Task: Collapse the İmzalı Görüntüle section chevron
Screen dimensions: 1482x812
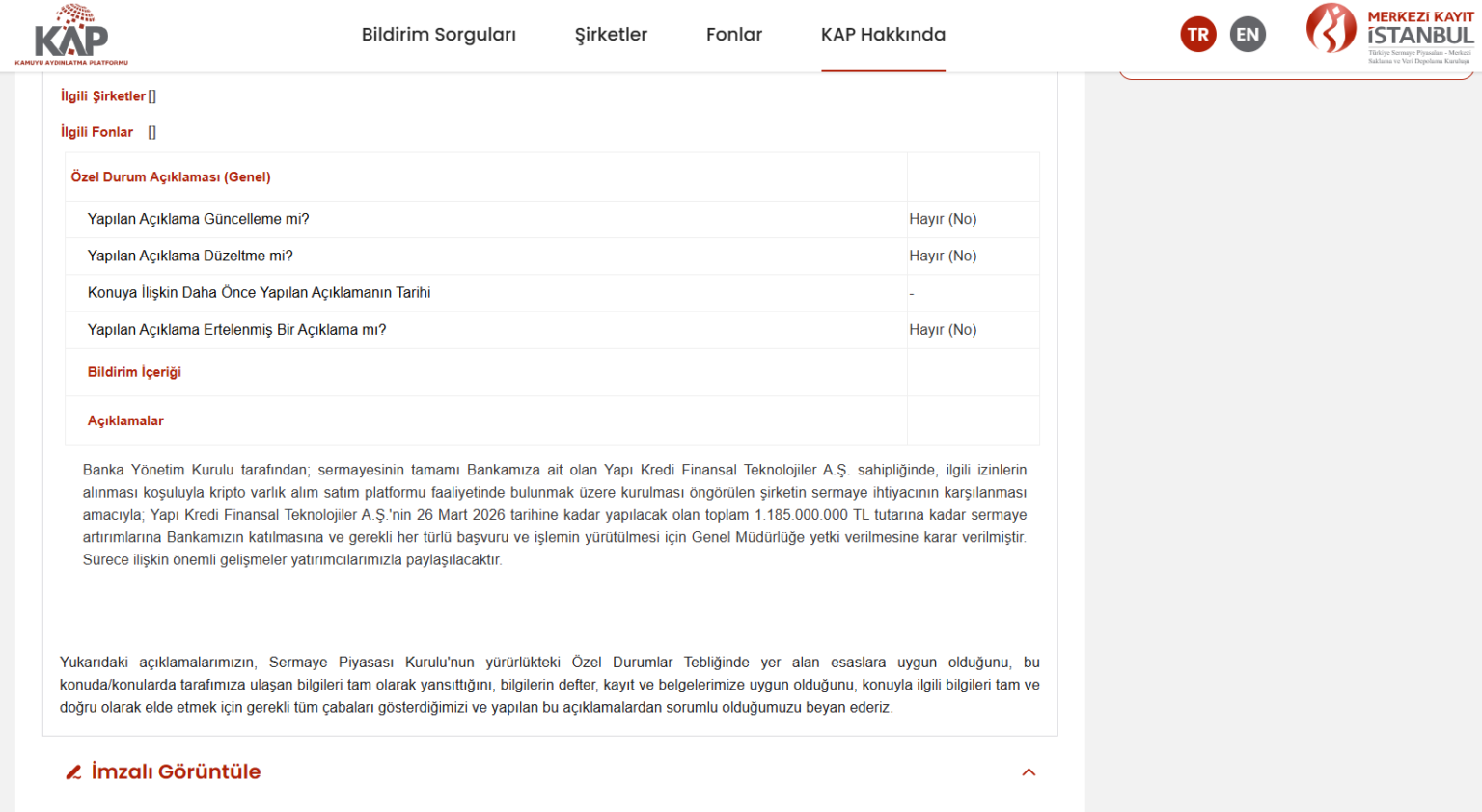Action: [x=1029, y=772]
